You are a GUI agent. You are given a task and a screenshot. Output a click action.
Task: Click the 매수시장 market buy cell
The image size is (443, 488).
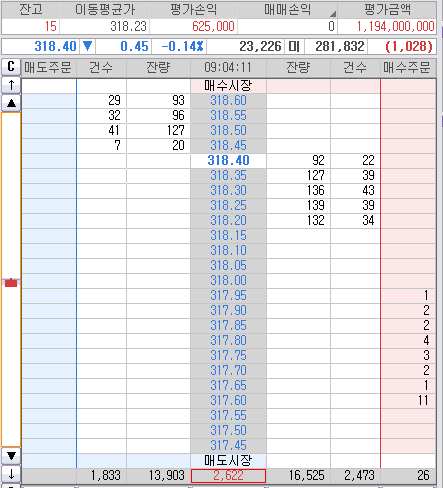(x=228, y=86)
